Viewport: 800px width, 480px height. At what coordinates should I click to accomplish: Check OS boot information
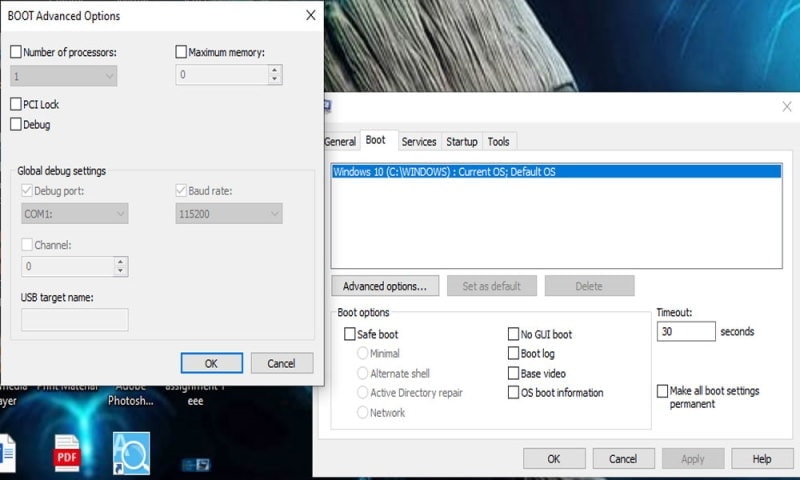[x=513, y=392]
